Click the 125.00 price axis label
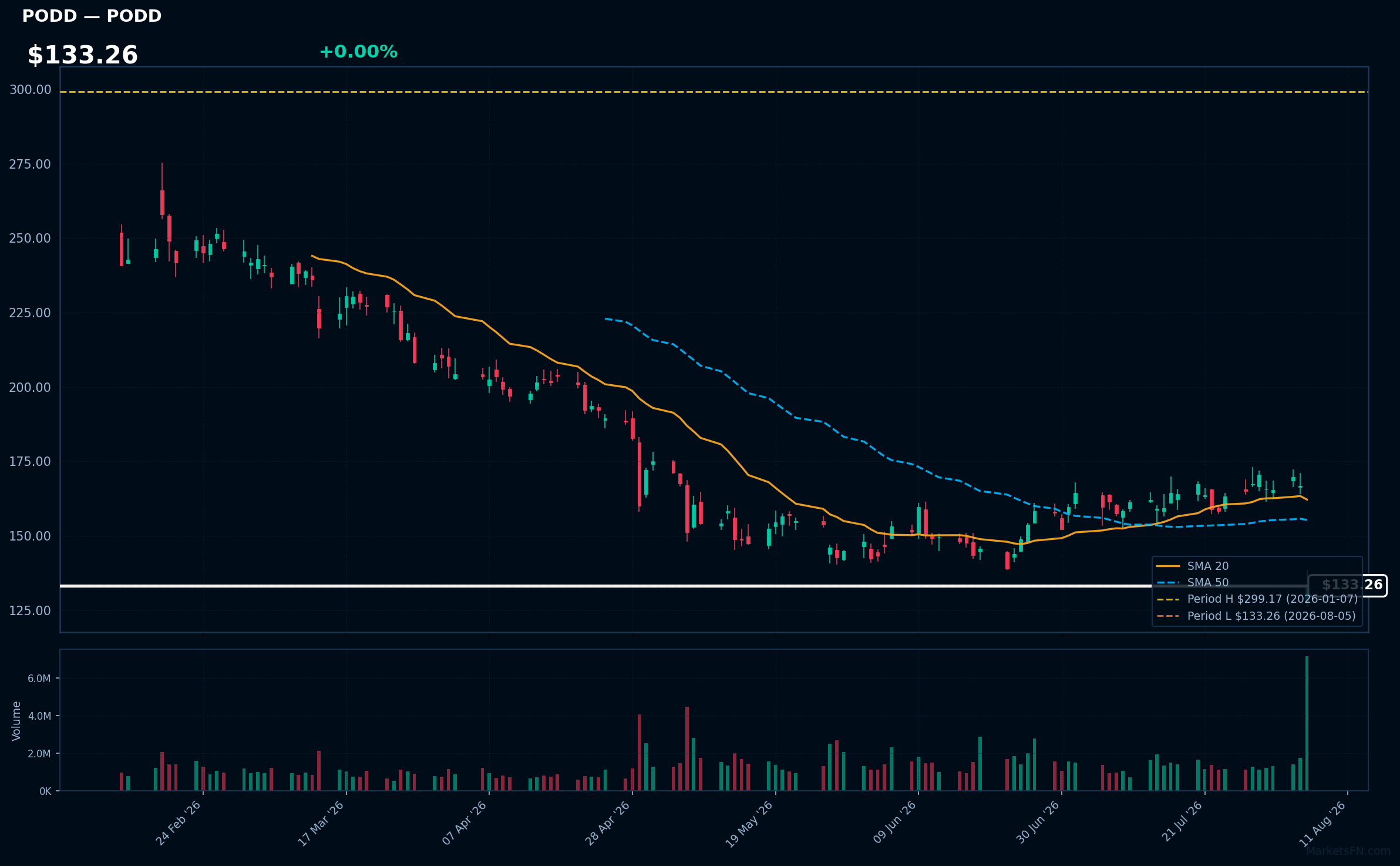 (30, 611)
